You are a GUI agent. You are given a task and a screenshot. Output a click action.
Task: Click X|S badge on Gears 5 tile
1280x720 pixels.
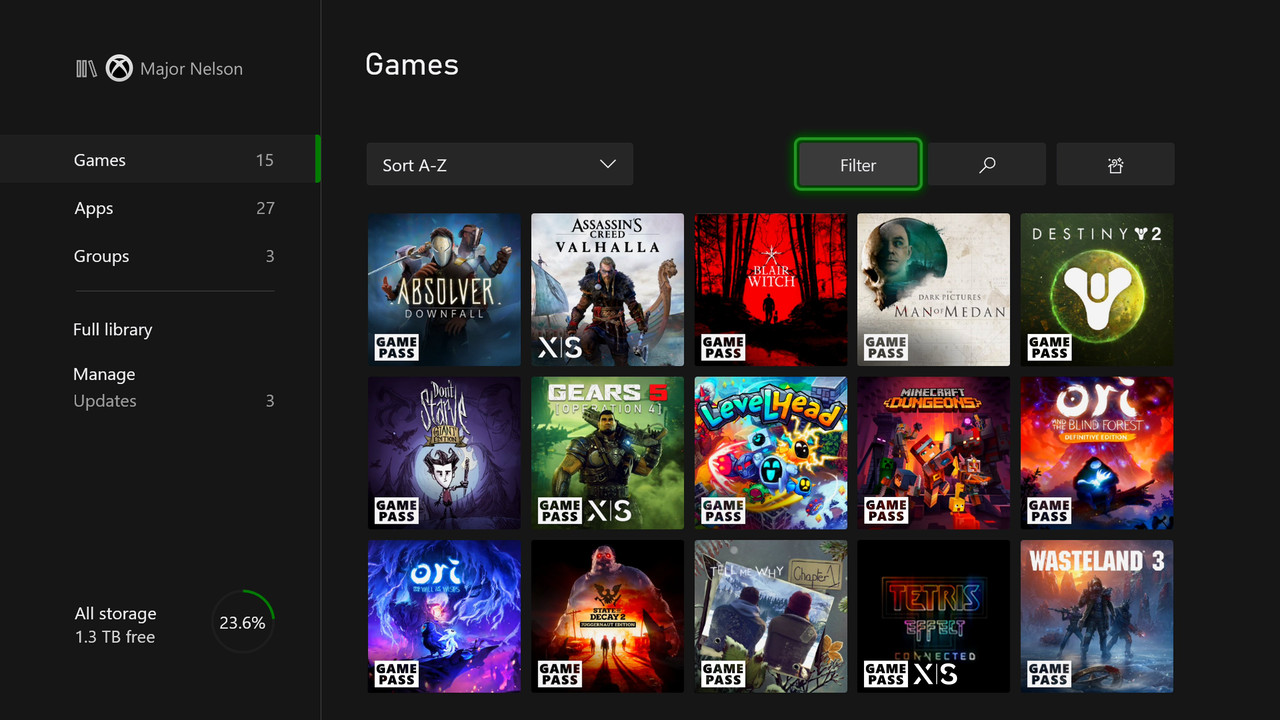tap(609, 511)
